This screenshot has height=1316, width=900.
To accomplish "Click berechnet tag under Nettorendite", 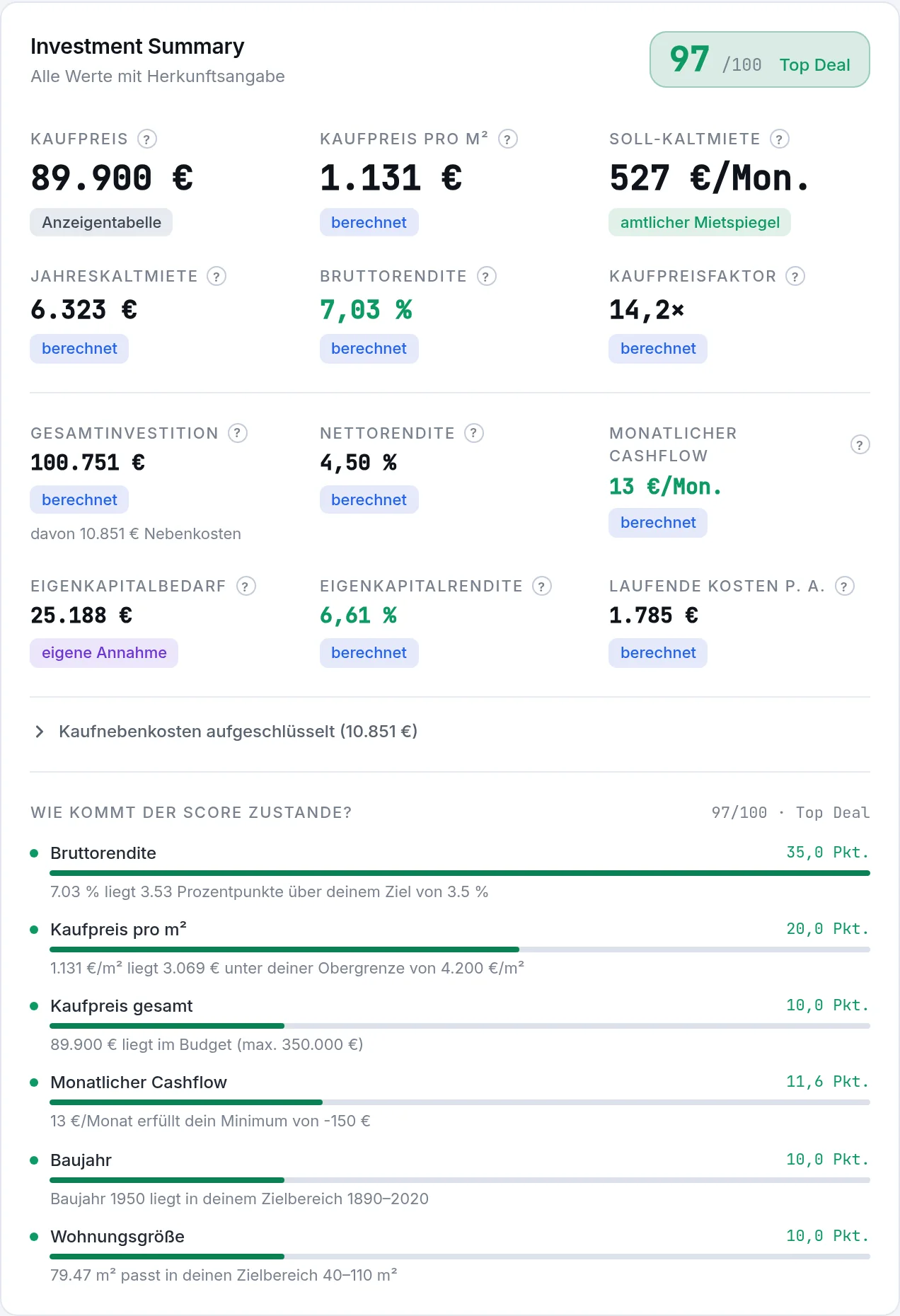I will (369, 500).
